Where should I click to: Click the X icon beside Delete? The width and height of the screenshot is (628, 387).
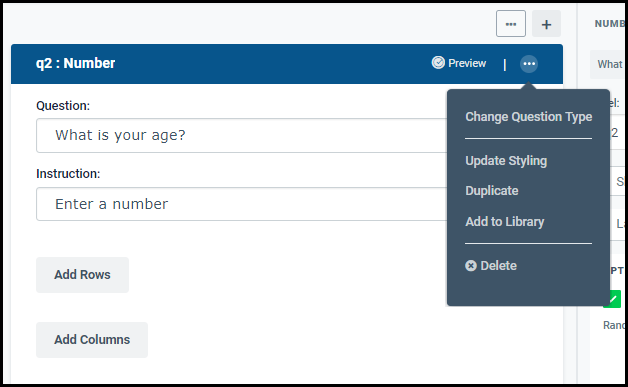click(471, 266)
